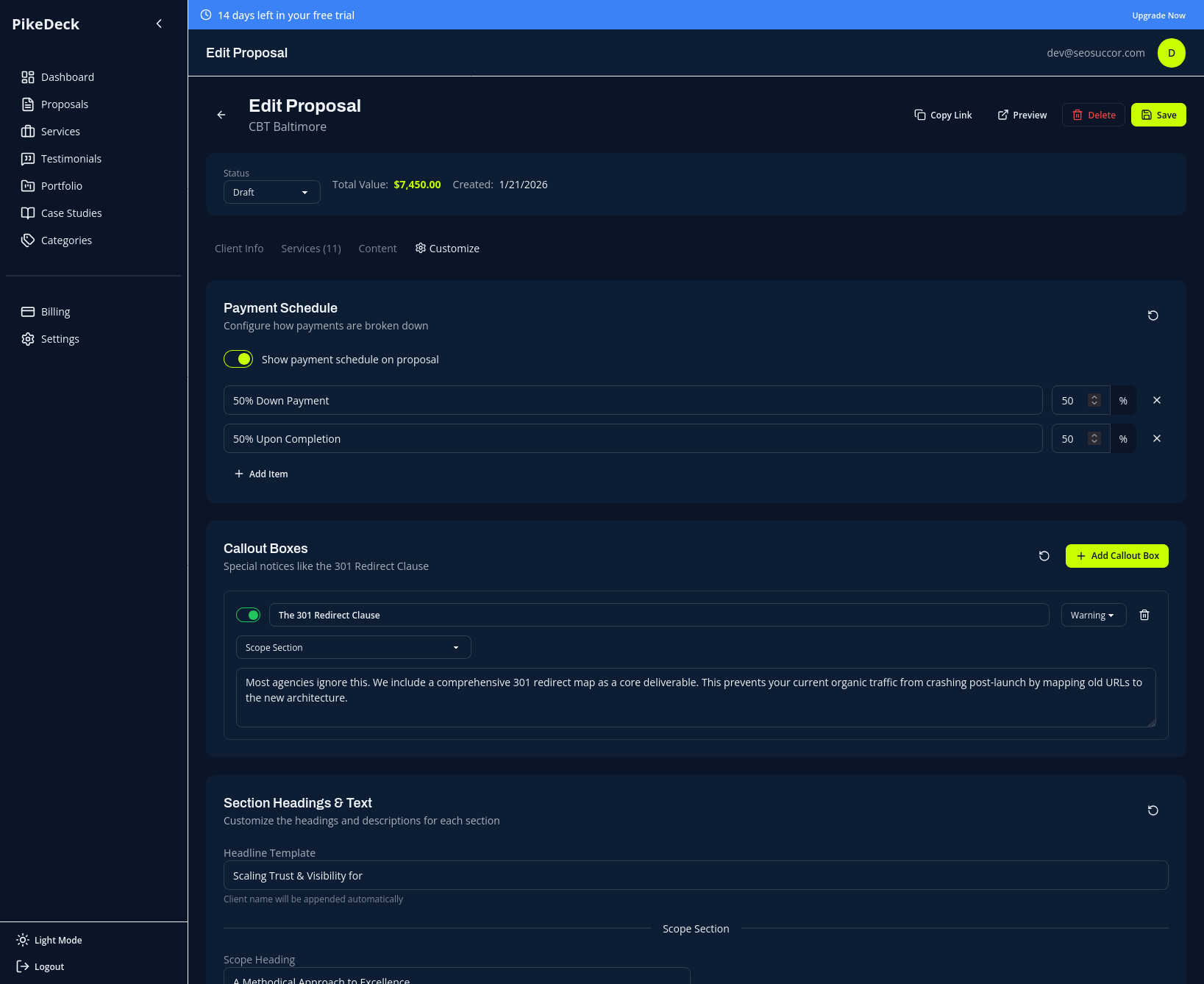Open the Client Info tab

[x=239, y=249]
